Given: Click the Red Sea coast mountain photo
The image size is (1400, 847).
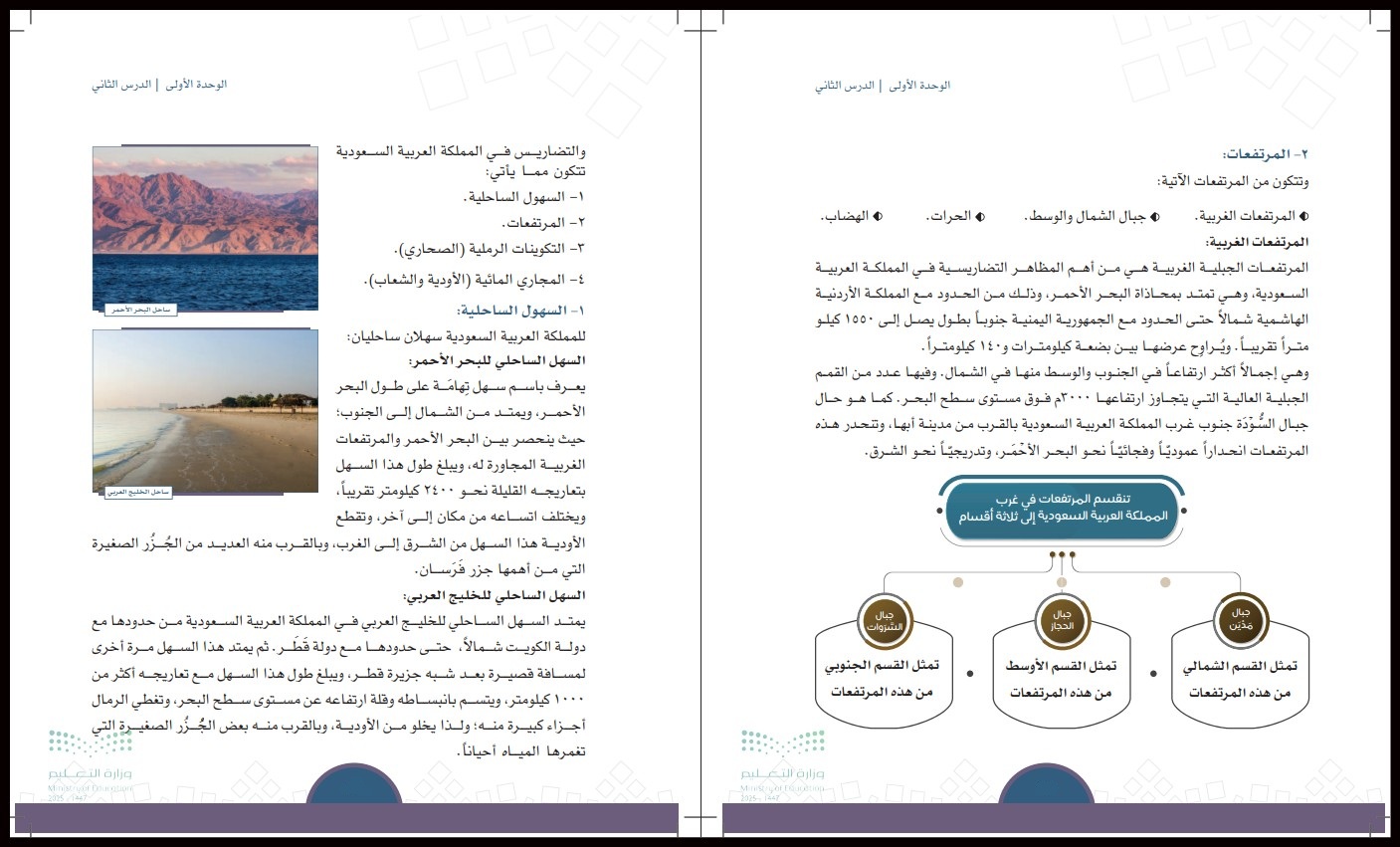Looking at the screenshot, I should (205, 229).
